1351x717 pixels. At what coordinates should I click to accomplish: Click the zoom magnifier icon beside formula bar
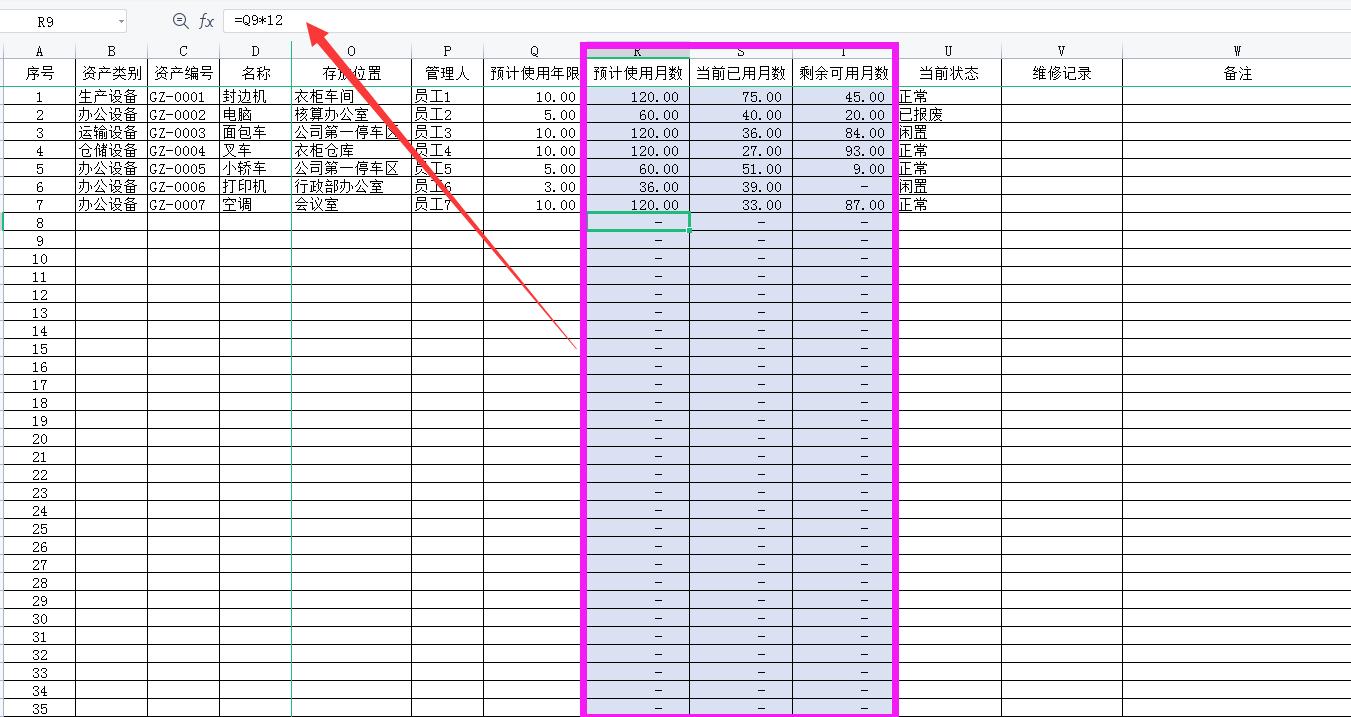point(179,22)
